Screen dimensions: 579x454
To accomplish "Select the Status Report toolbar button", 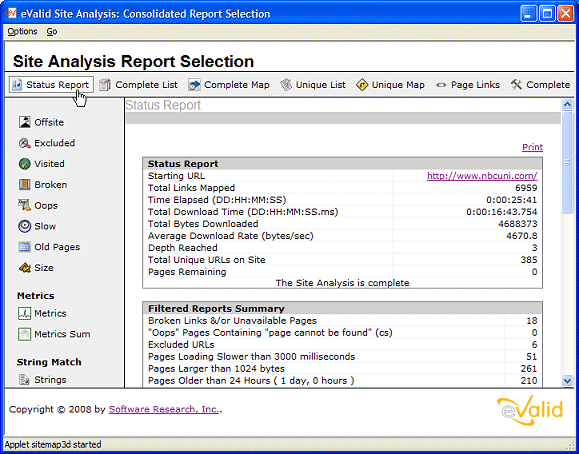I will click(51, 85).
